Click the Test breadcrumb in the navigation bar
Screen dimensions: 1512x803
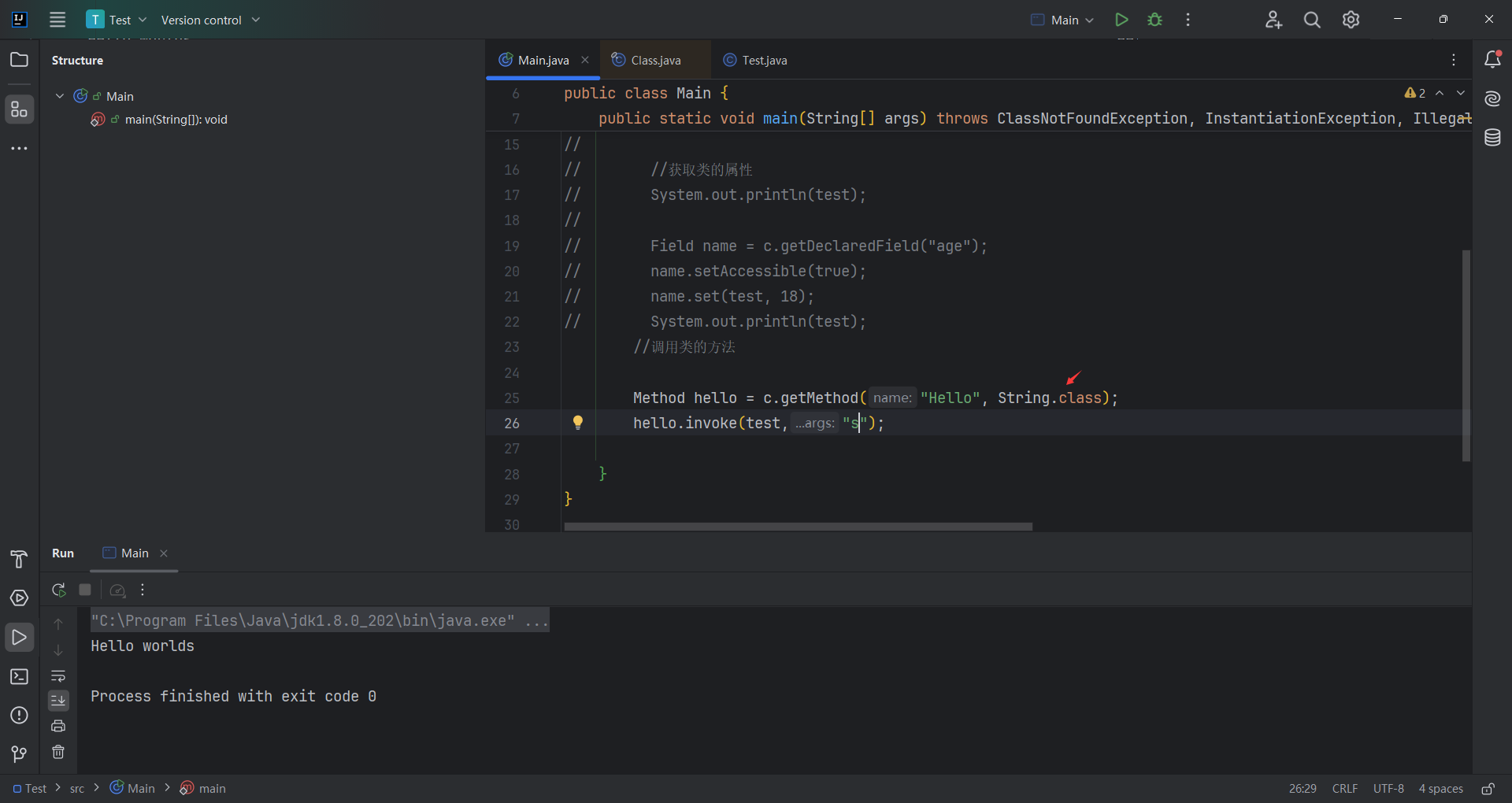tap(30, 789)
